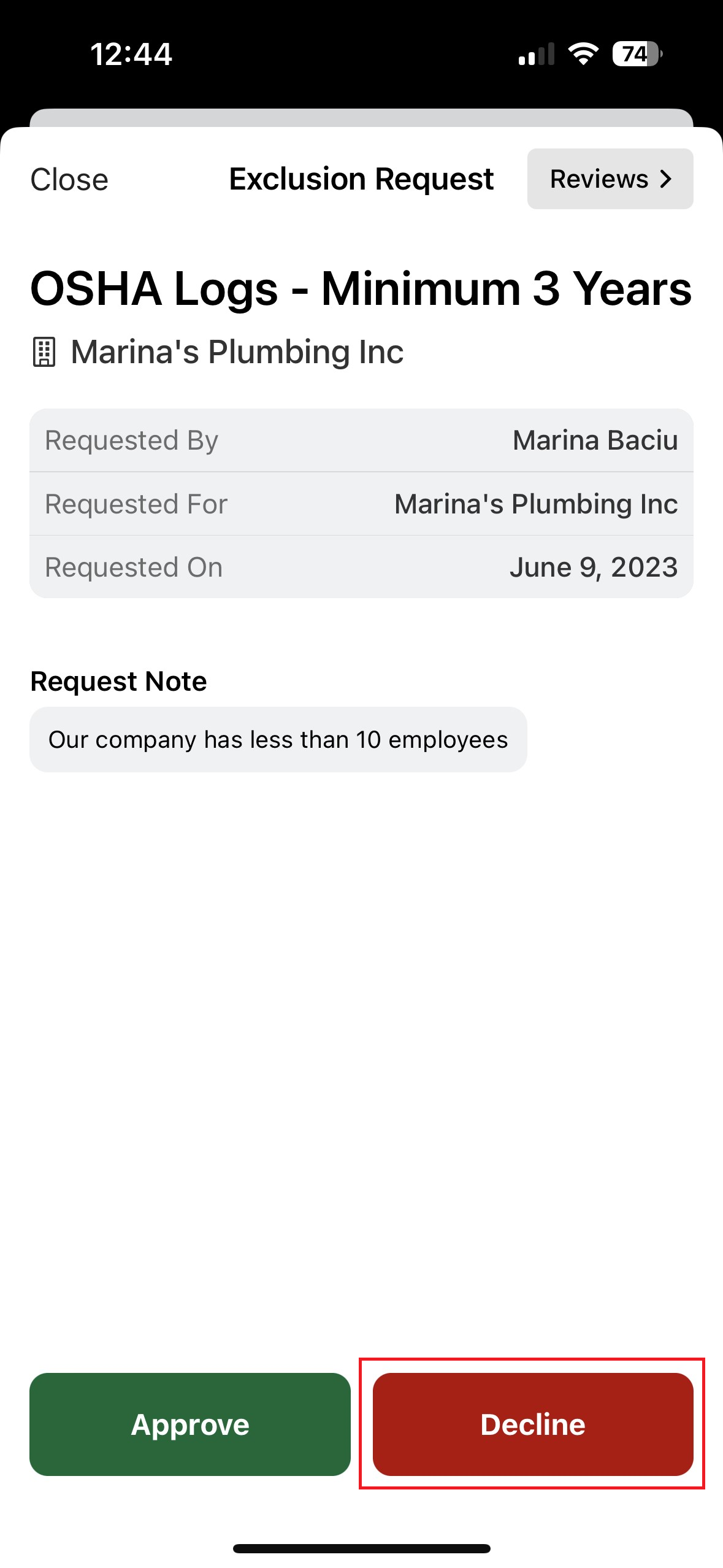Tap the June 9, 2023 date value
This screenshot has width=723, height=1568.
pos(593,567)
